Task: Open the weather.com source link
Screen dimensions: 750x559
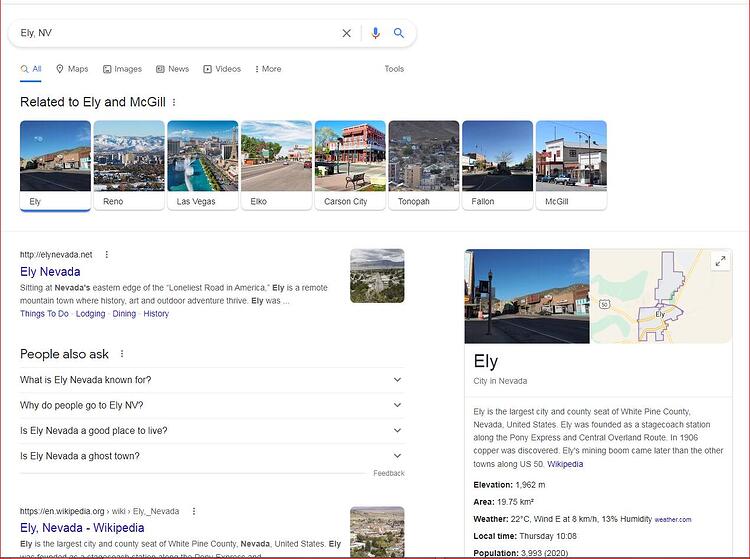Action: click(x=673, y=519)
